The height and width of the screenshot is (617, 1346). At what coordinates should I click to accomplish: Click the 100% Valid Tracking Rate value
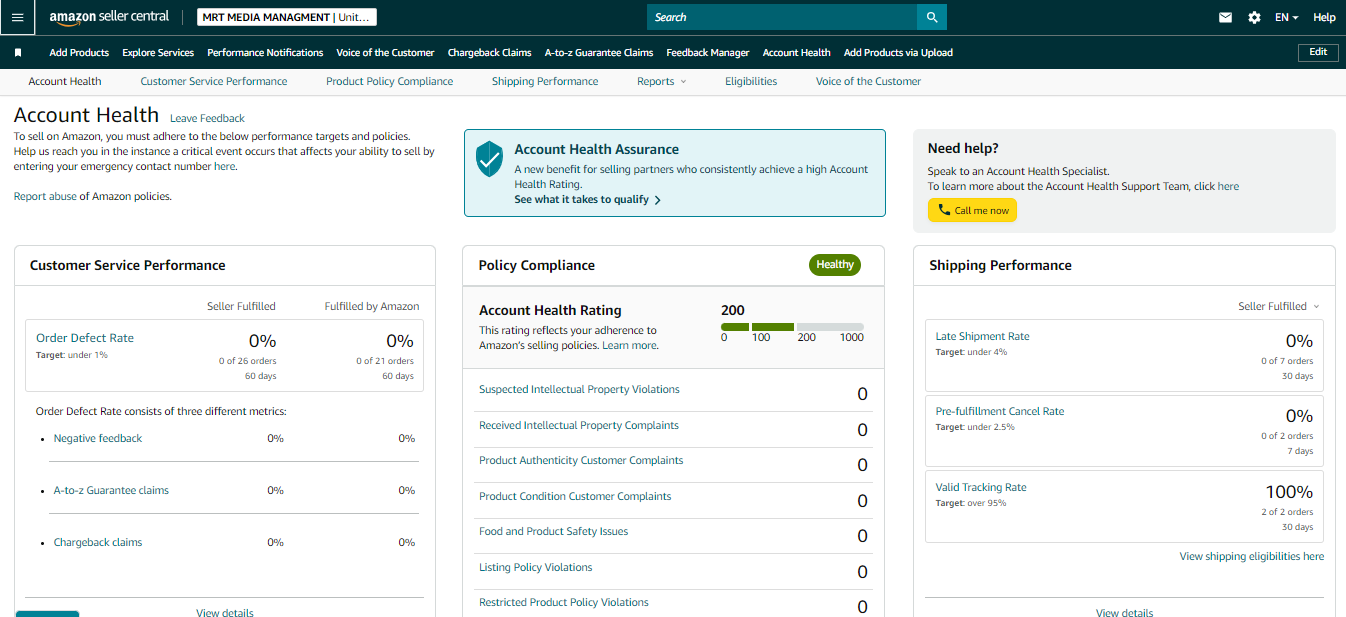(1290, 492)
